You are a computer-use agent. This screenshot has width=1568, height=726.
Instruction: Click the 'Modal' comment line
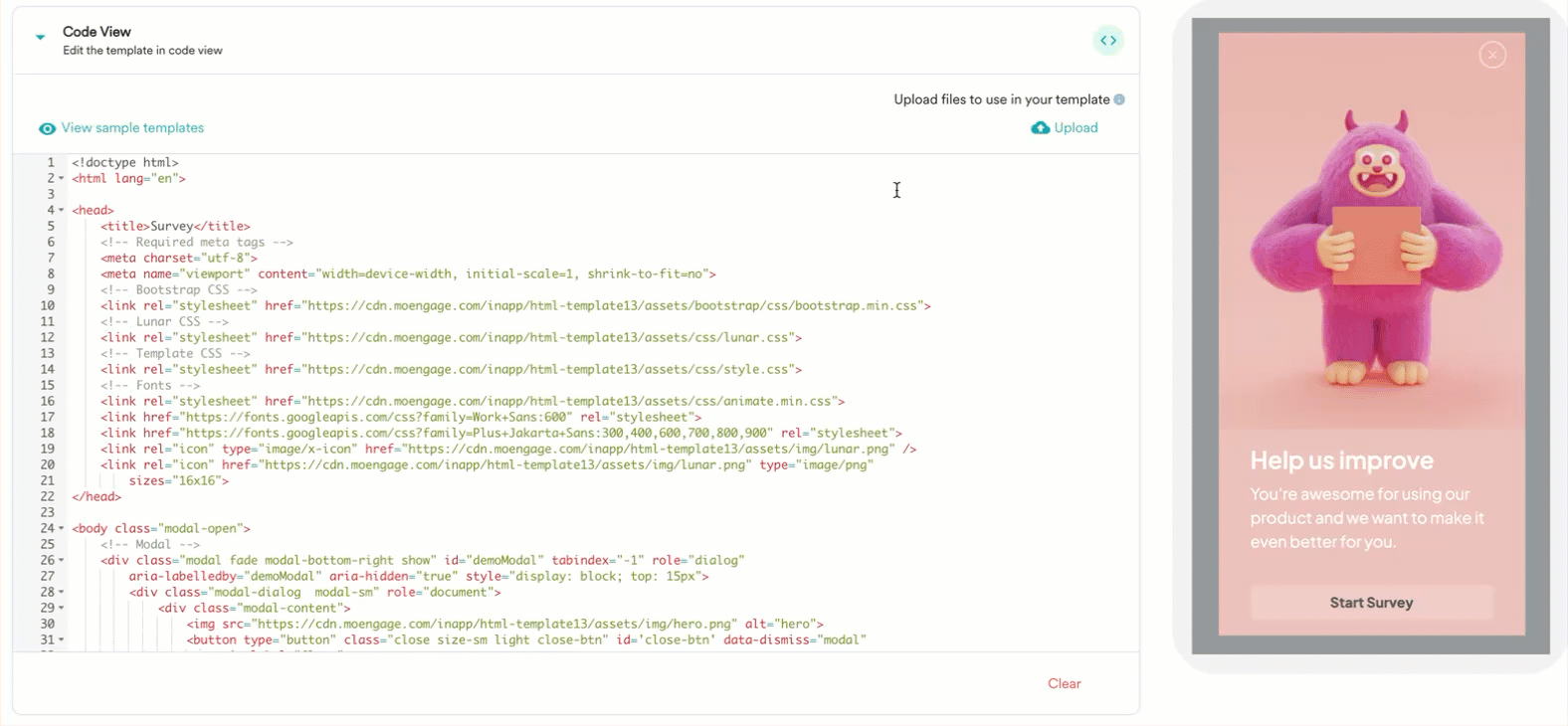point(150,544)
